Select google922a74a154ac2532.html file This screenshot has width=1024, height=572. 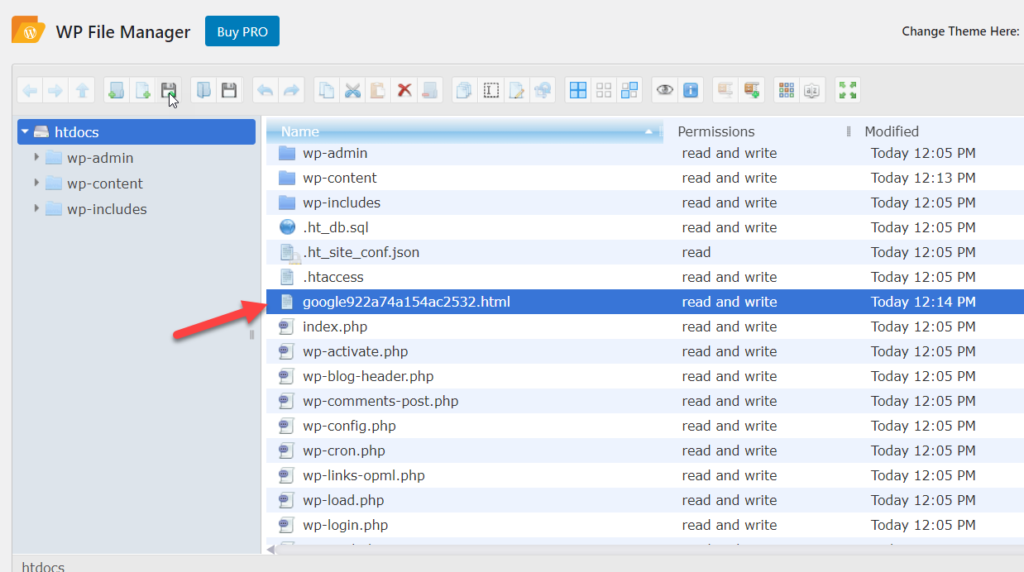coord(645,302)
